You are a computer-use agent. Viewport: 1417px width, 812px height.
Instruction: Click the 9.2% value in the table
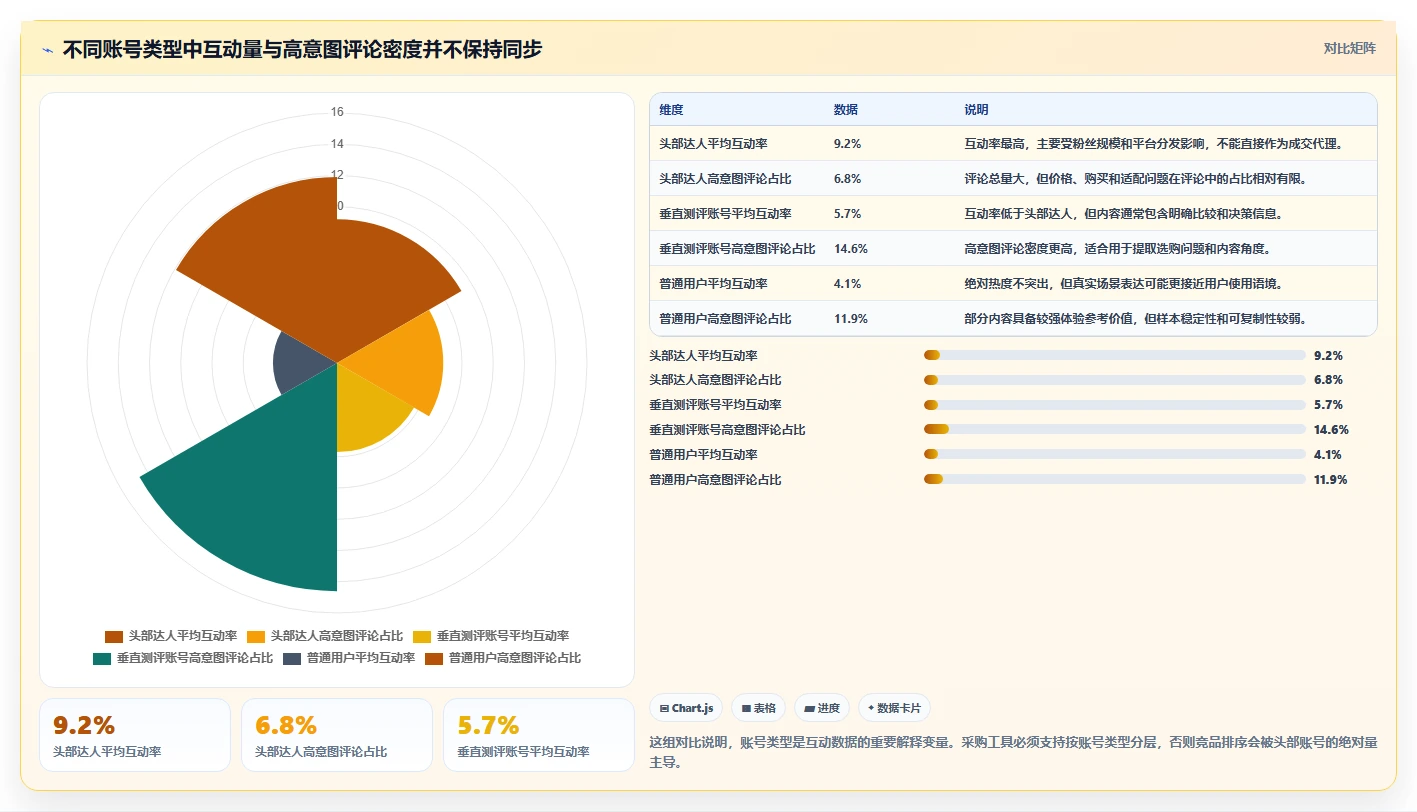click(x=848, y=143)
